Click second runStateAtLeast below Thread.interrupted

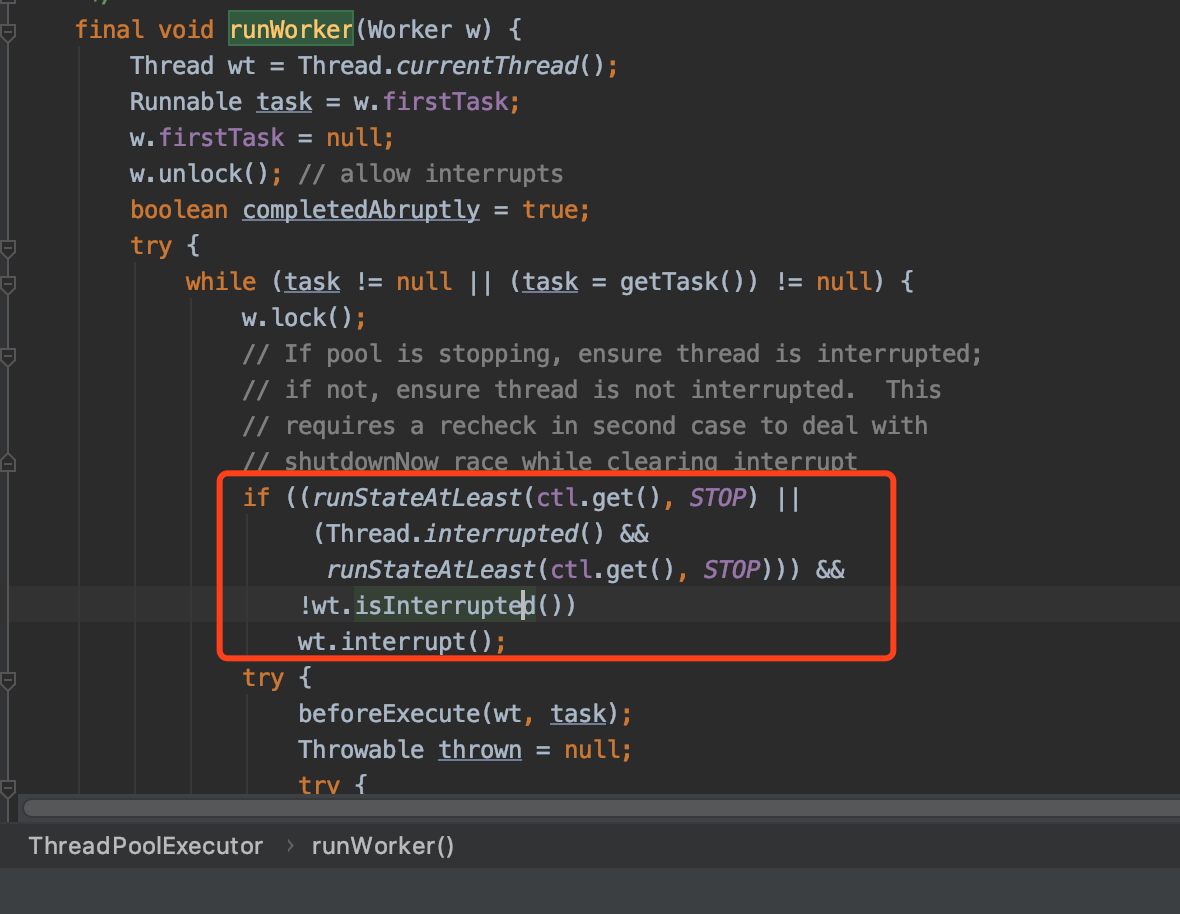430,570
